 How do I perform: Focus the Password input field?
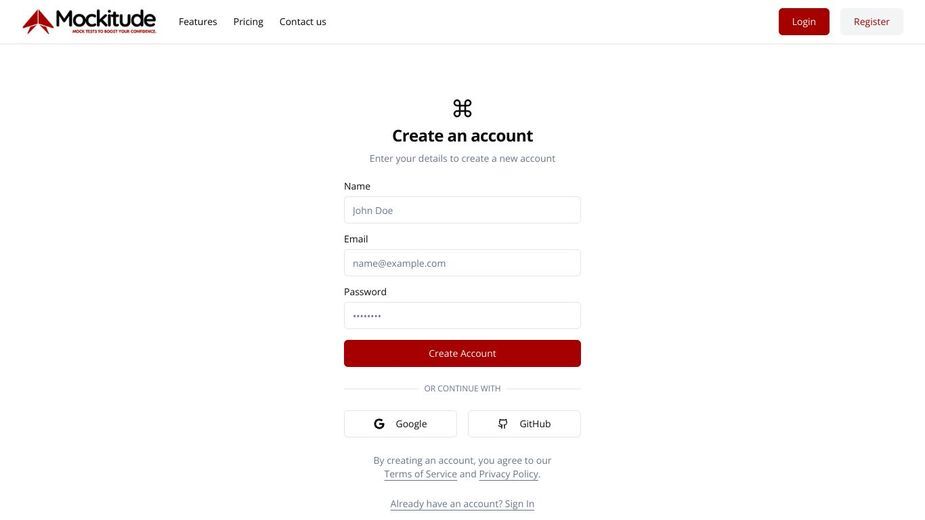(462, 316)
